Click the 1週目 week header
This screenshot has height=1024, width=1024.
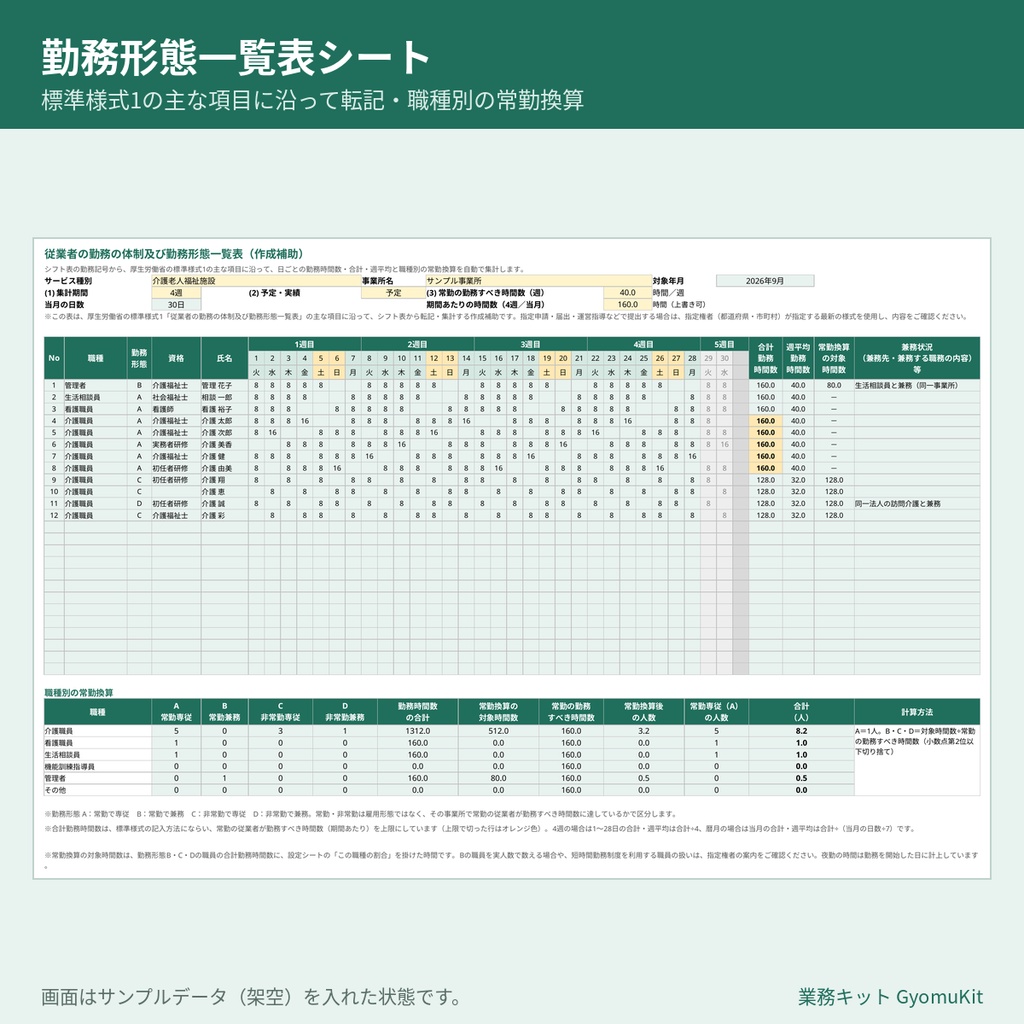(x=304, y=344)
